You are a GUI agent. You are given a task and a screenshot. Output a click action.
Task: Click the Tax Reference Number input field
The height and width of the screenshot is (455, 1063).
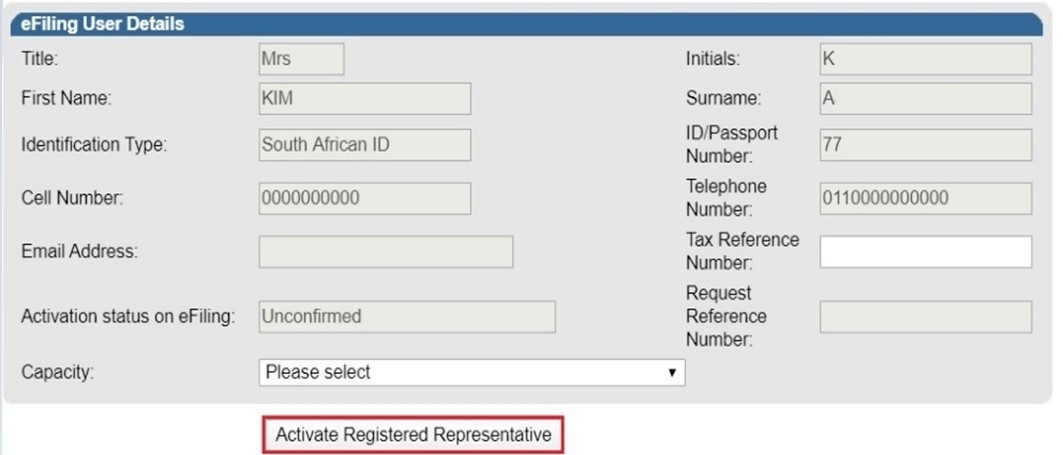point(925,252)
